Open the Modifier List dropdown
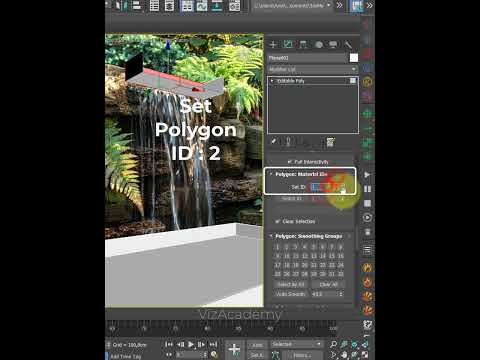The width and height of the screenshot is (480, 360). tap(312, 69)
